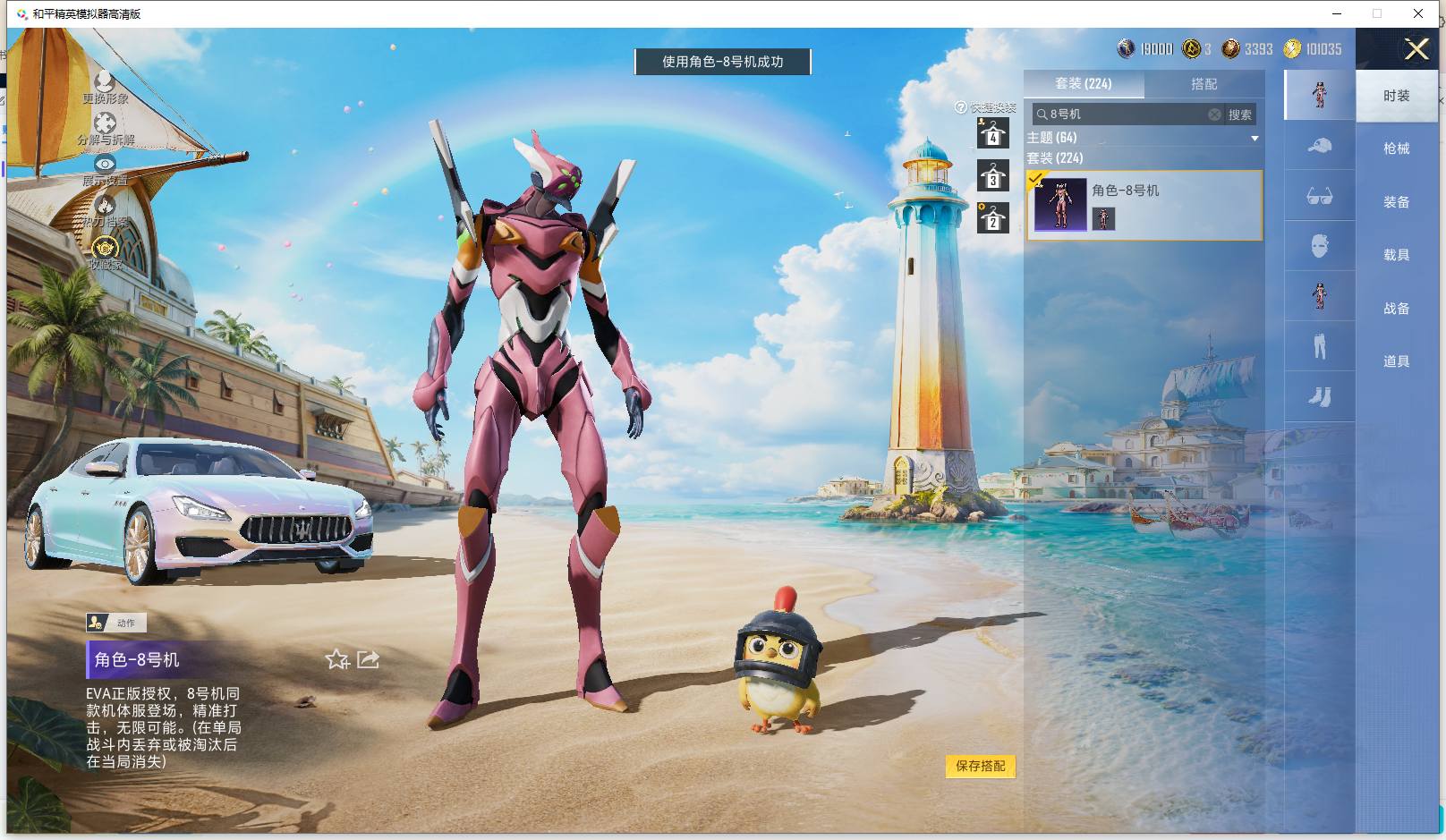Image resolution: width=1446 pixels, height=840 pixels.
Task: Select the face mask category icon
Action: 1320,245
